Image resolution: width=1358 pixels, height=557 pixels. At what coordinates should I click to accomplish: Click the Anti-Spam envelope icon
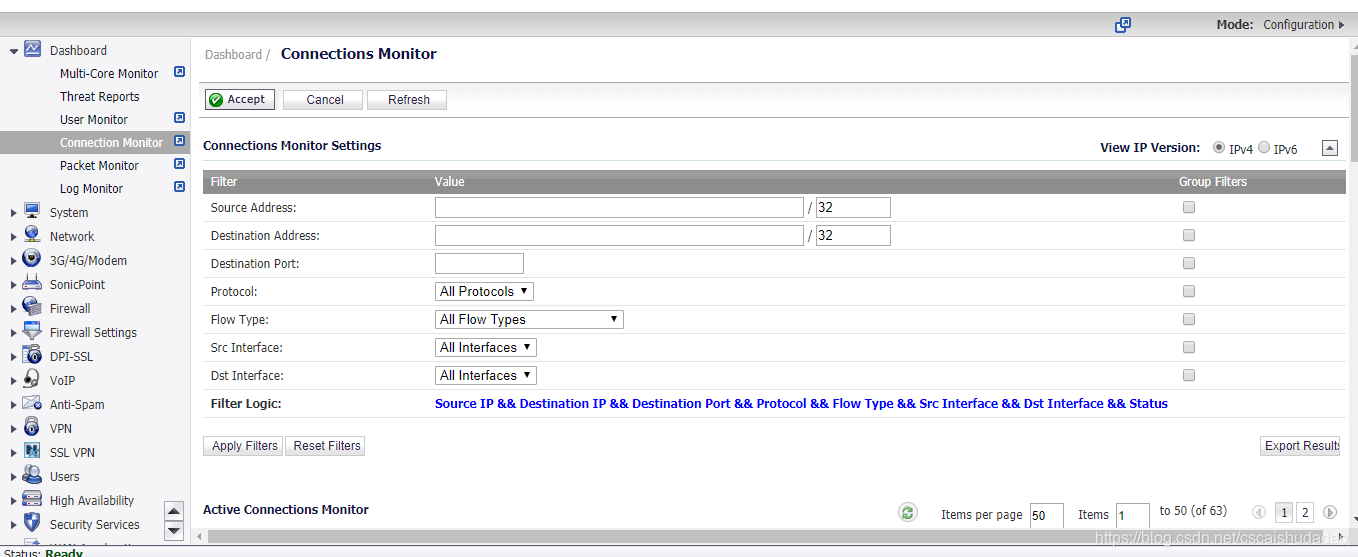pos(32,403)
